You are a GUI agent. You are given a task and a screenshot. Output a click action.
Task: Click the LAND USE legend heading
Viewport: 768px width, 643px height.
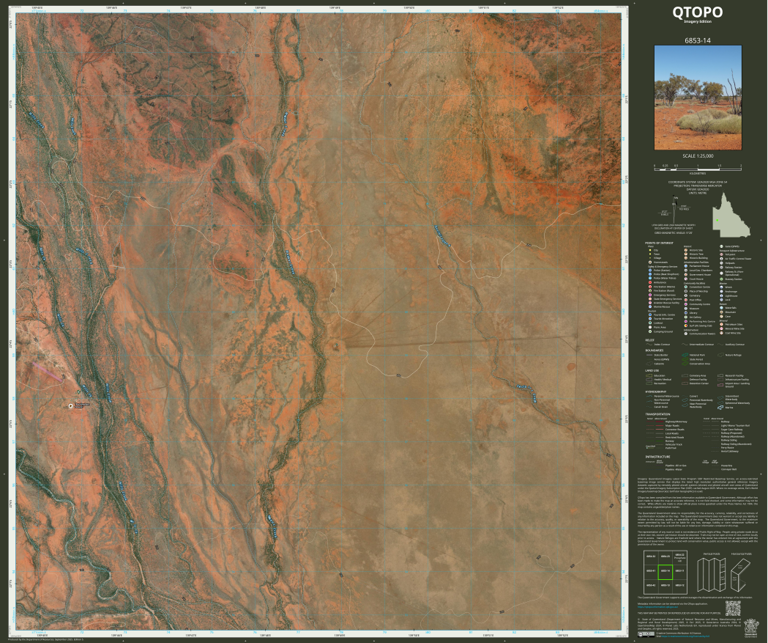click(652, 371)
